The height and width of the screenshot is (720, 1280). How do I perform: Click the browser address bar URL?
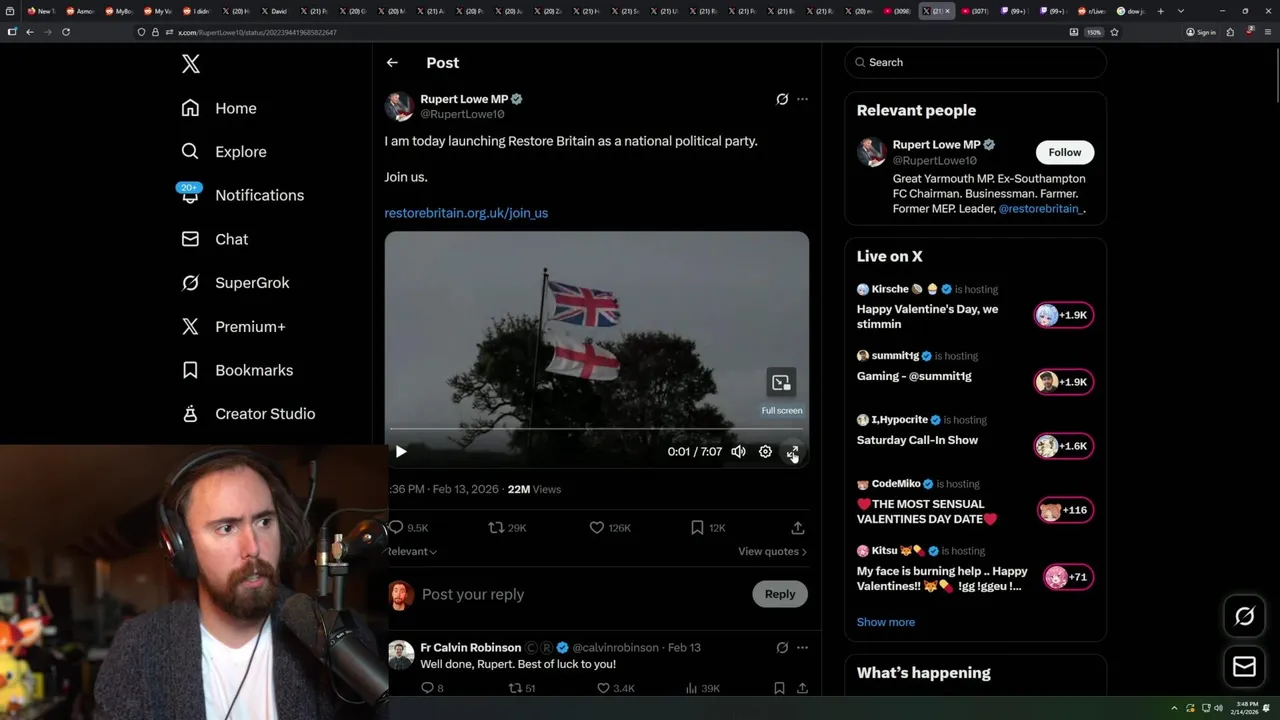[257, 32]
